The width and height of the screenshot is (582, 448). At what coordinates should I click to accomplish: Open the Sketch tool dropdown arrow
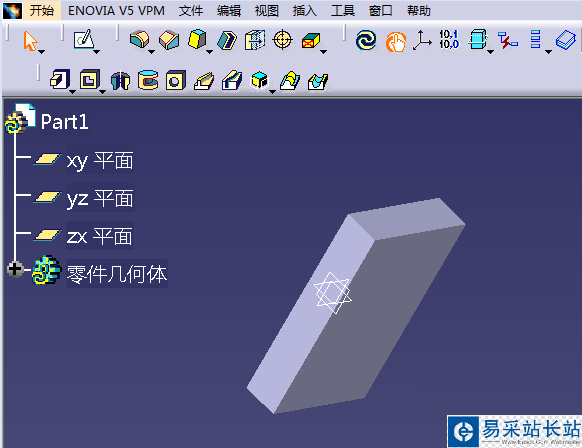(97, 52)
